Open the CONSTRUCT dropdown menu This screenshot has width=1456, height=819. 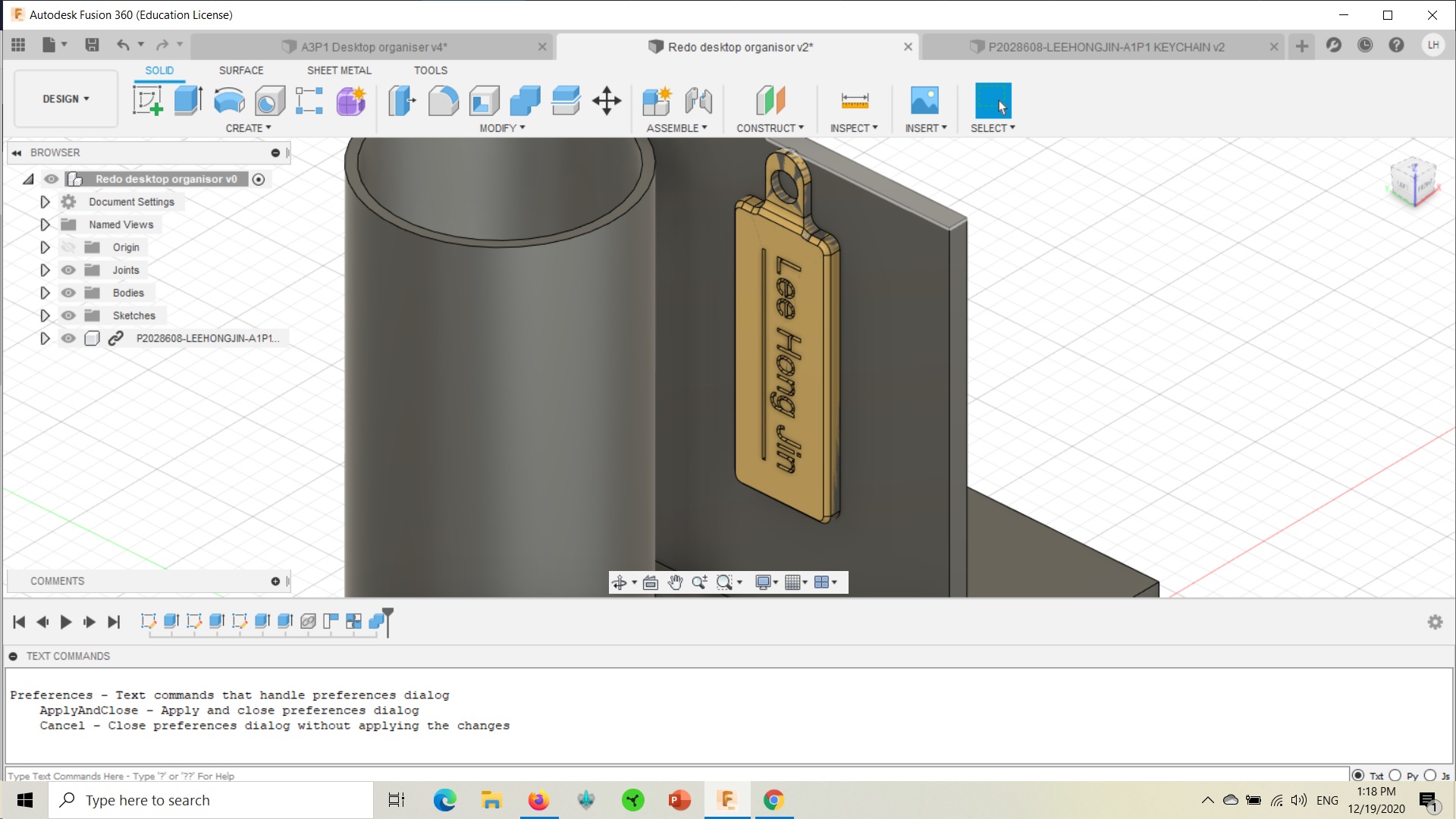pyautogui.click(x=770, y=128)
